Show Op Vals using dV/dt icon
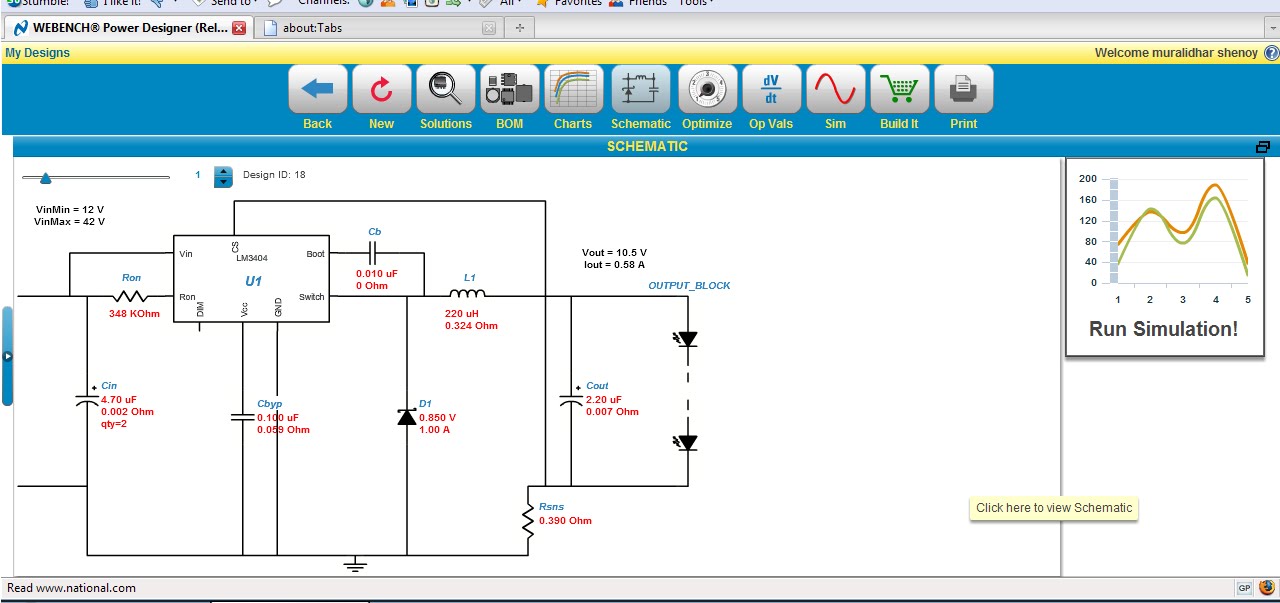Viewport: 1280px width, 603px height. 770,91
